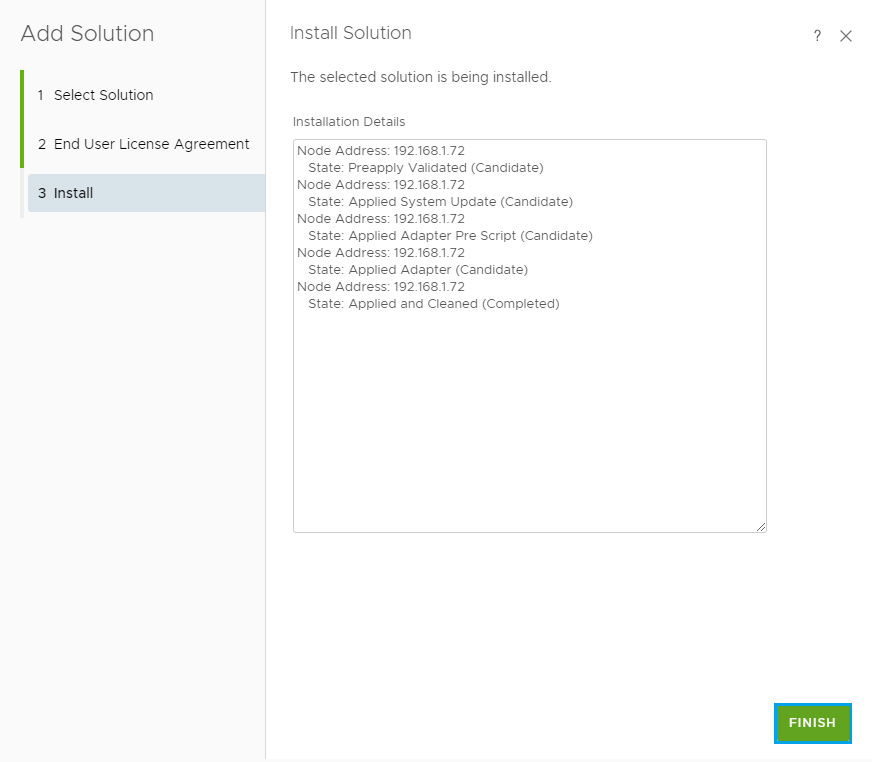Click the solution being installed status message
This screenshot has height=762, width=872.
(420, 77)
